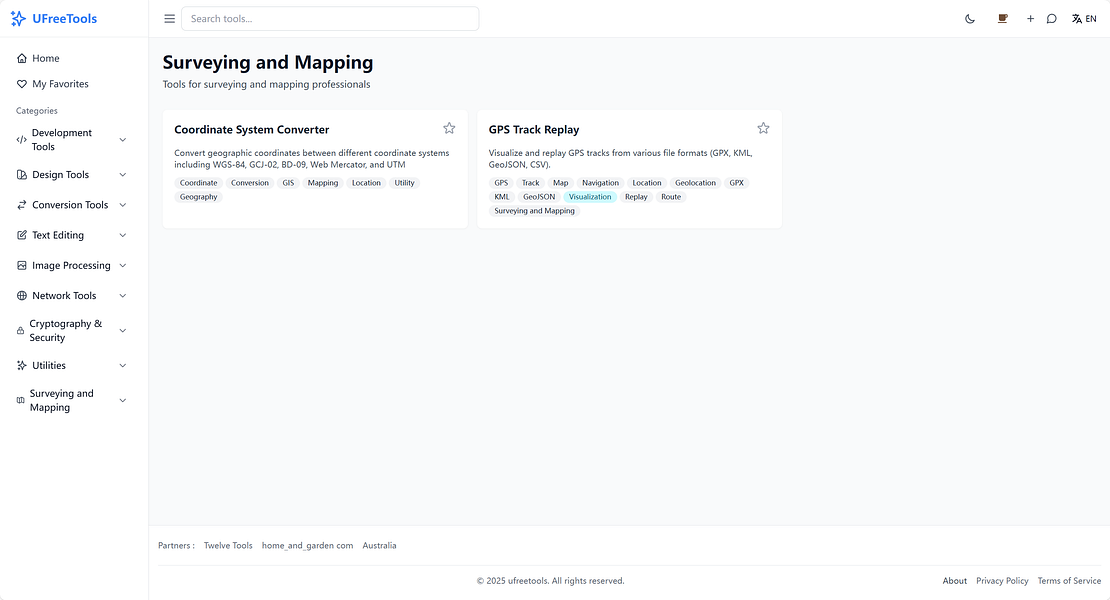The height and width of the screenshot is (600, 1110).
Task: Expand Network Tools chevron
Action: 122,296
